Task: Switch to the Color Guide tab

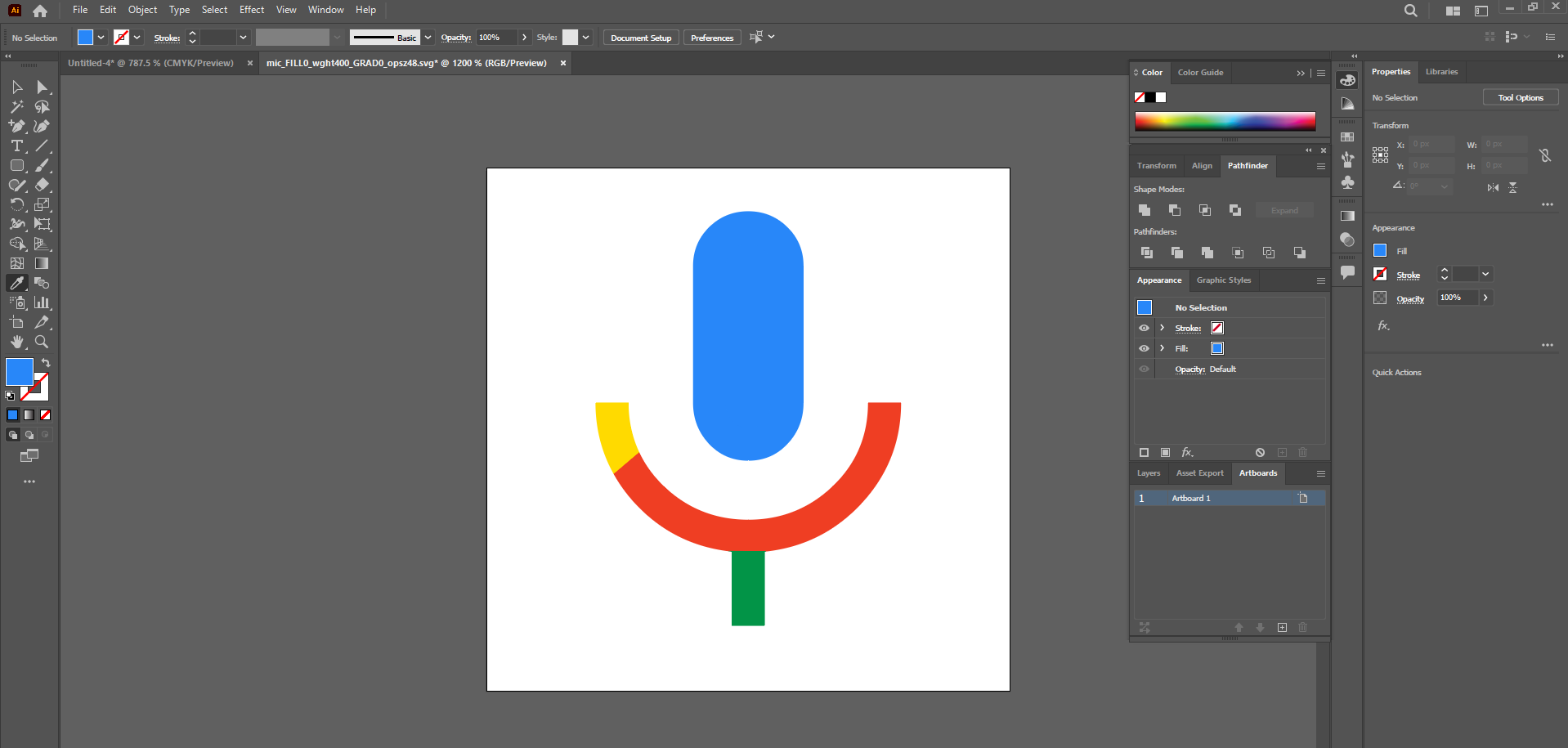Action: click(1200, 73)
